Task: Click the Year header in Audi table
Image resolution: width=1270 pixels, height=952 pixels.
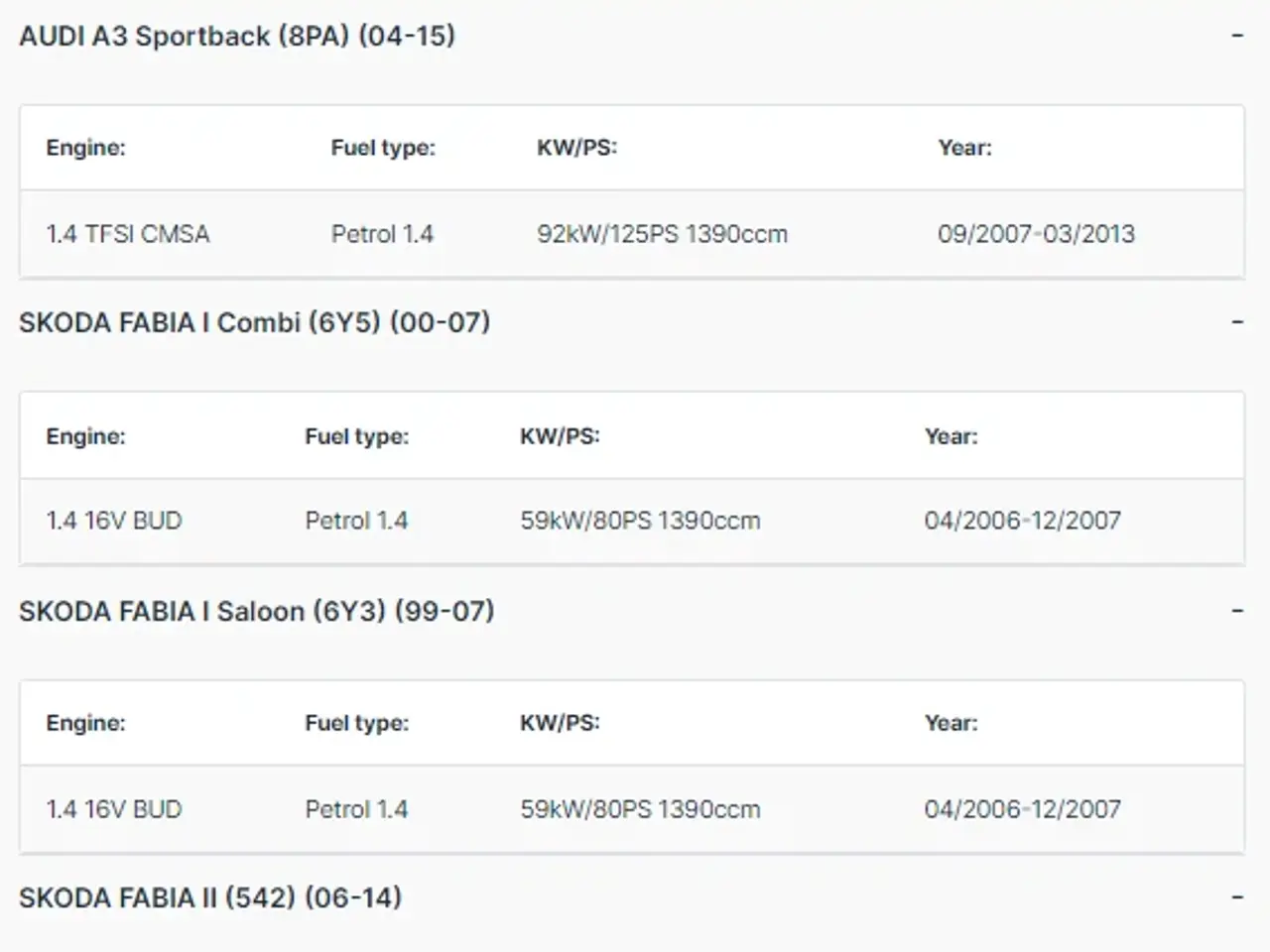Action: point(964,148)
